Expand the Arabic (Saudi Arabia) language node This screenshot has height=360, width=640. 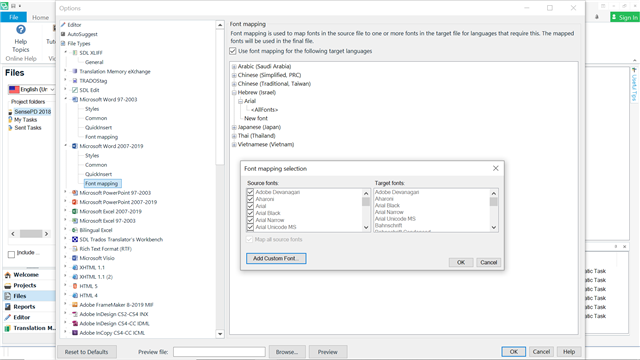234,67
